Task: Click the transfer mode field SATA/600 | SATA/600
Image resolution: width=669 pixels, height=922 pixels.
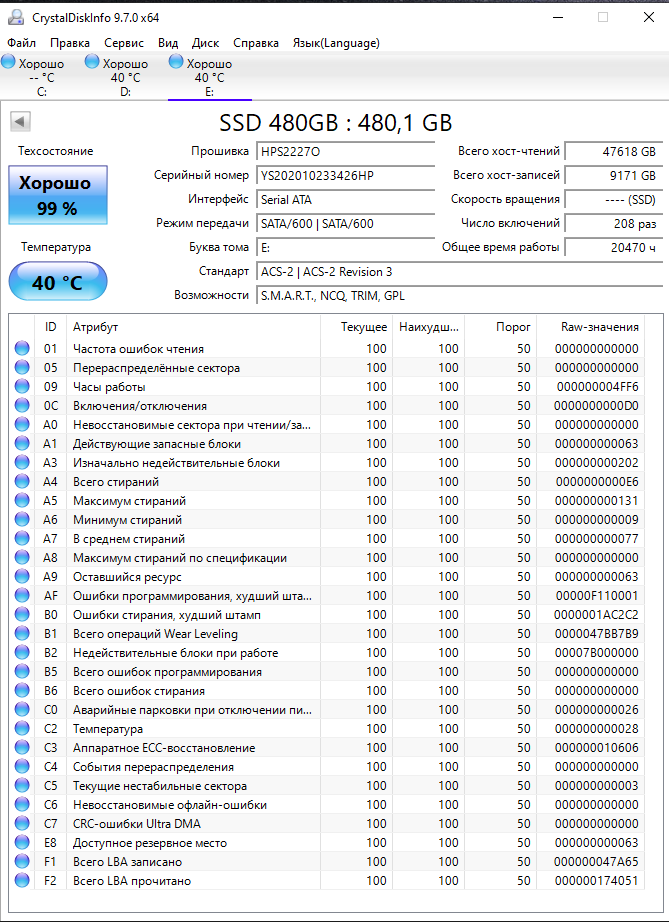Action: pyautogui.click(x=346, y=223)
